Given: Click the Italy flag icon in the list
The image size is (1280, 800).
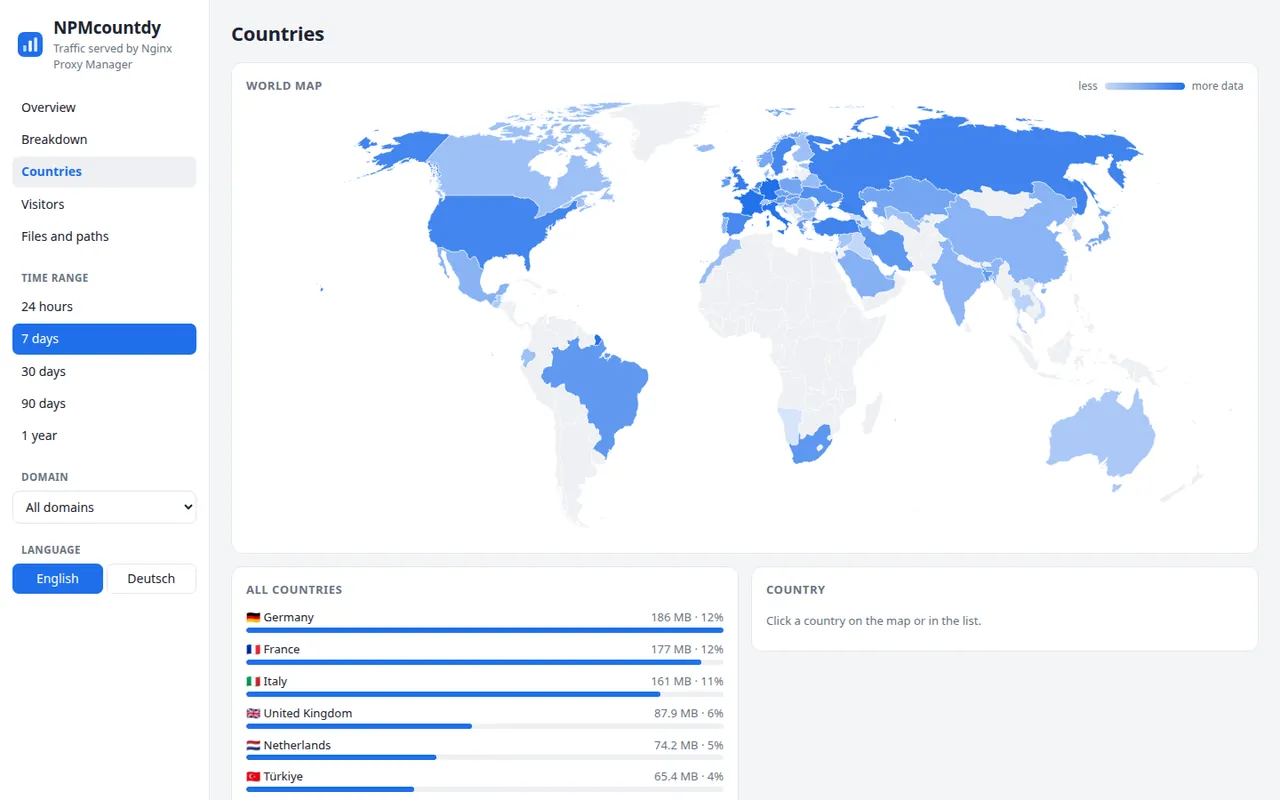Looking at the screenshot, I should click(253, 682).
